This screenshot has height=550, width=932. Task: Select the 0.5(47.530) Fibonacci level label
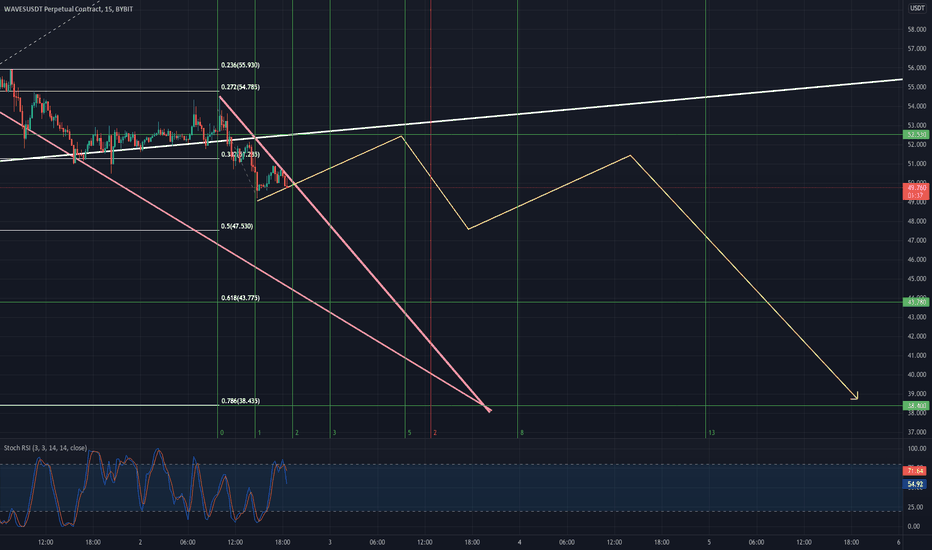coord(237,227)
